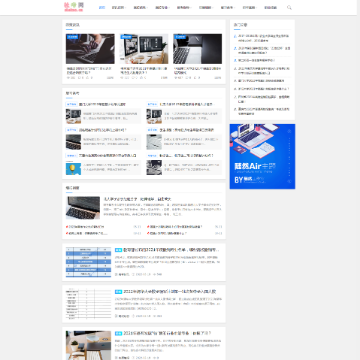This screenshot has height=360, width=360.
Task: Open the dual monitor desk featured thumbnail
Action: point(144,49)
